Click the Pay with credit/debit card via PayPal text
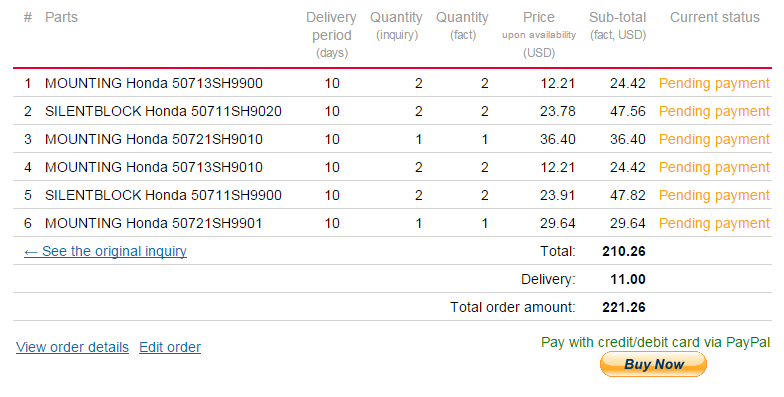The width and height of the screenshot is (784, 397). point(656,342)
